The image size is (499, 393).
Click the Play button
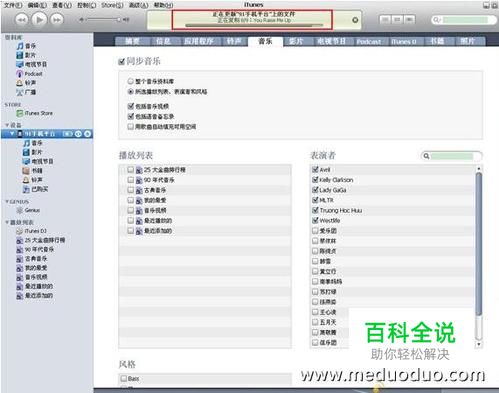point(39,20)
